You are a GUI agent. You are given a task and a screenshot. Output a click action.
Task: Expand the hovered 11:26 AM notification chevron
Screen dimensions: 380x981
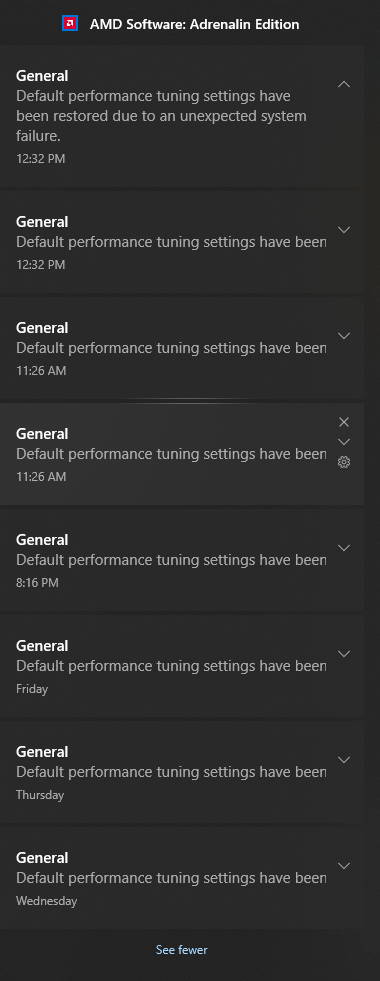[x=344, y=442]
